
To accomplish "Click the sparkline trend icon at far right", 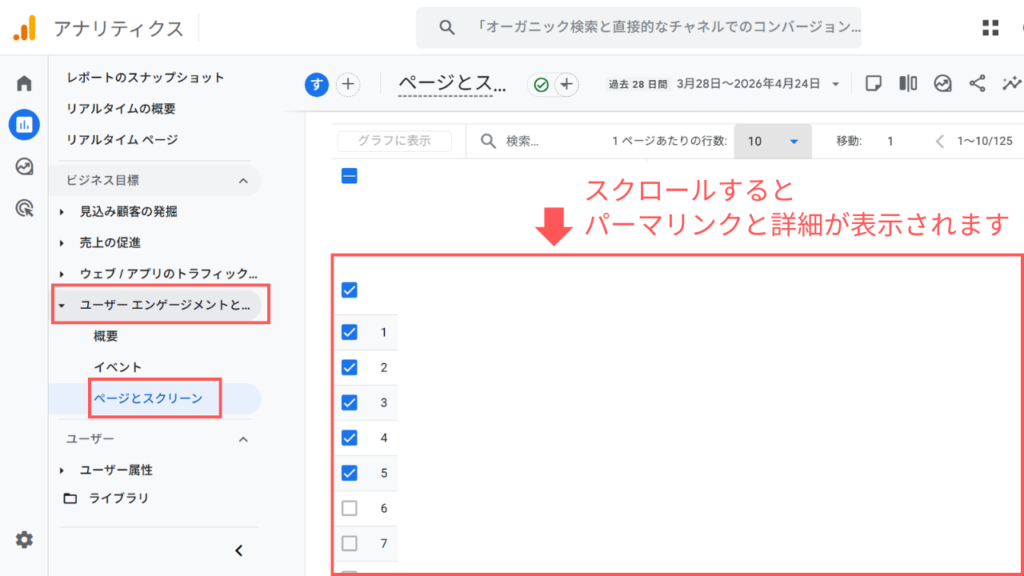I will click(x=1012, y=84).
